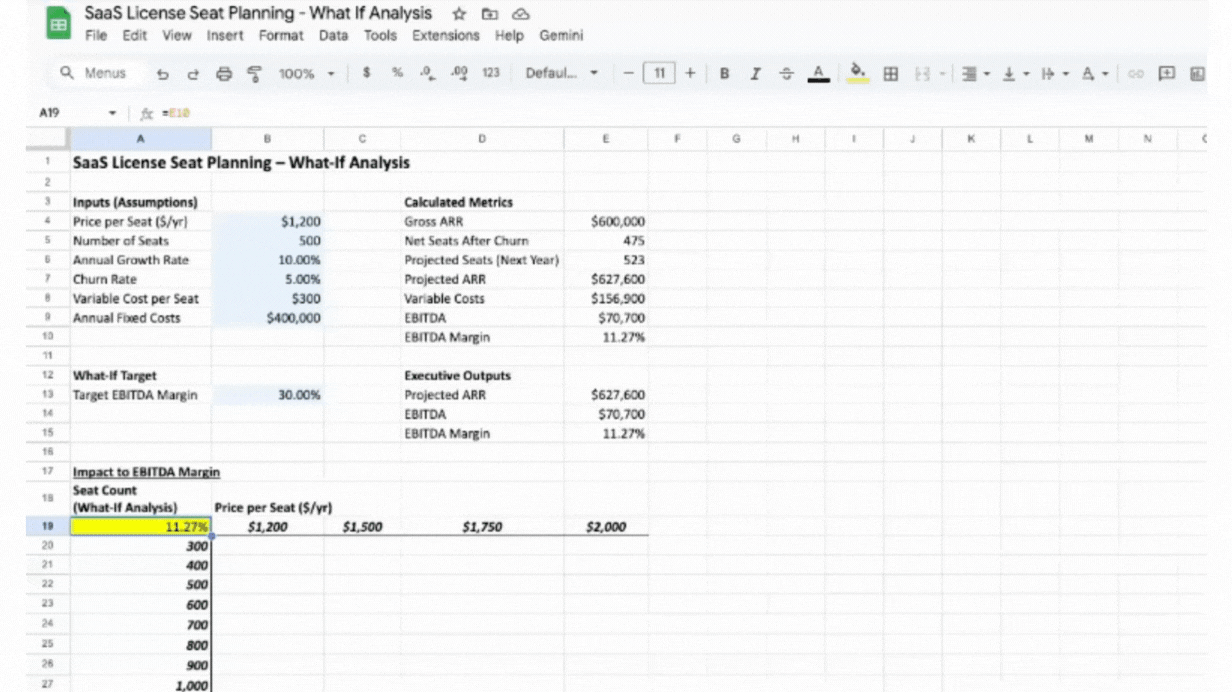Toggle bold formatting
Viewport: 1232px width, 692px height.
724,73
